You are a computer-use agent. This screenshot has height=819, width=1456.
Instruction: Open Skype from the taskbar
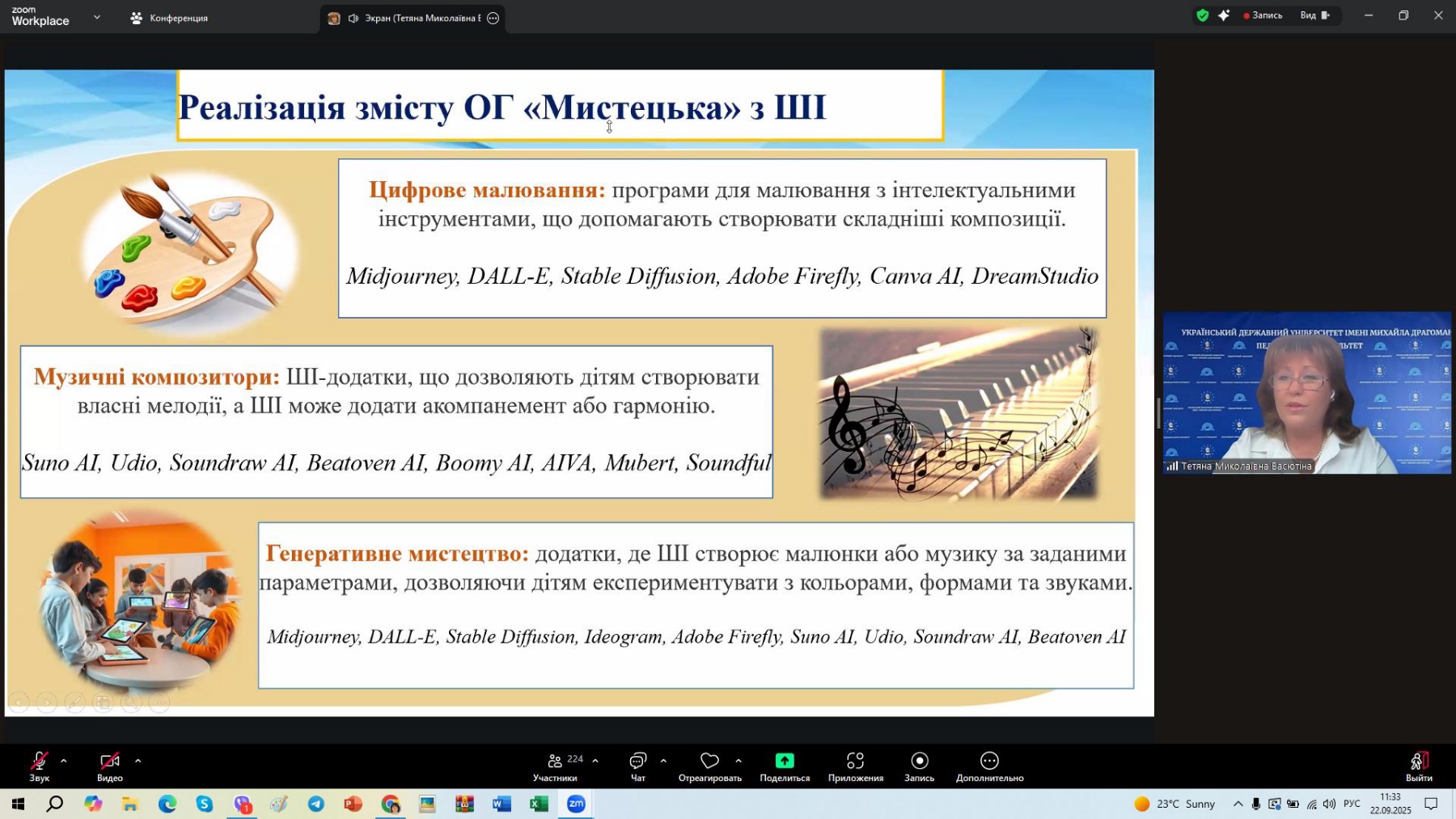coord(205,804)
